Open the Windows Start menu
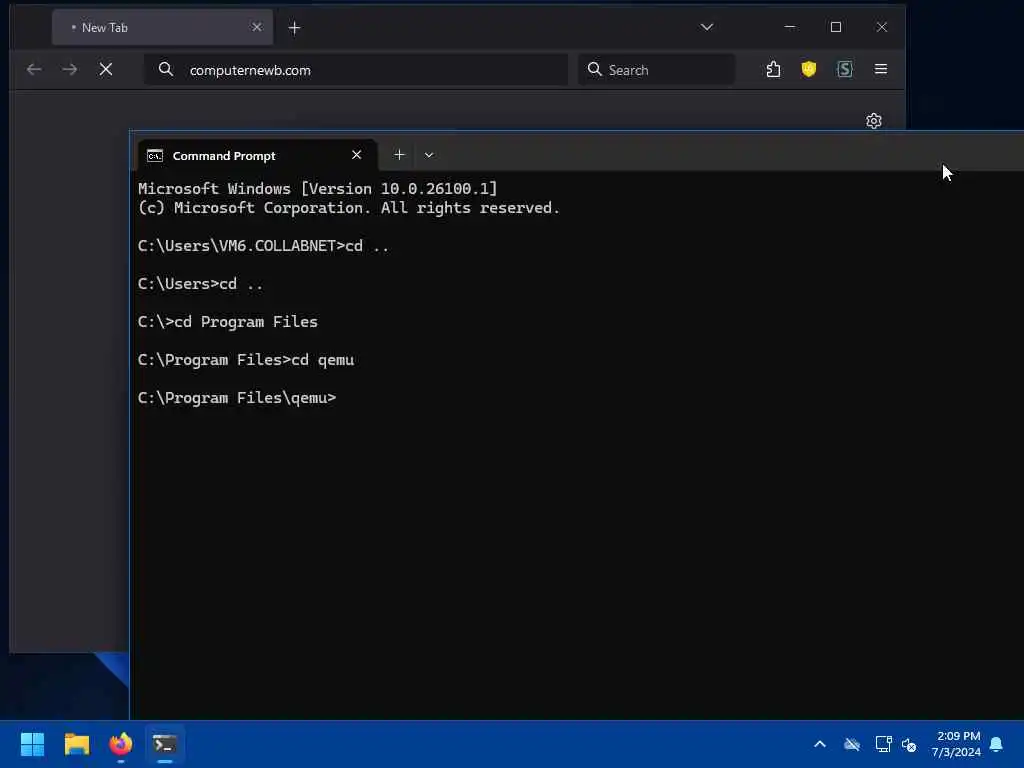The height and width of the screenshot is (768, 1024). pyautogui.click(x=32, y=744)
